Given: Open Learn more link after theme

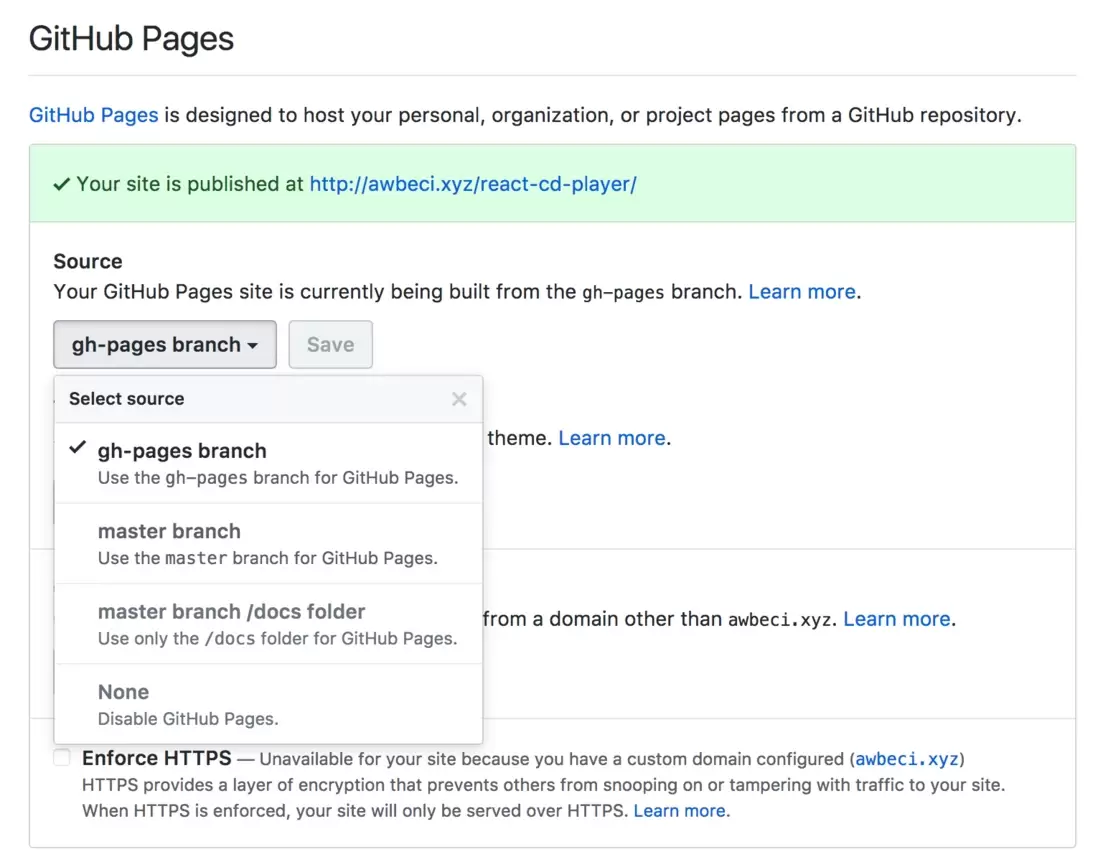Looking at the screenshot, I should point(611,438).
